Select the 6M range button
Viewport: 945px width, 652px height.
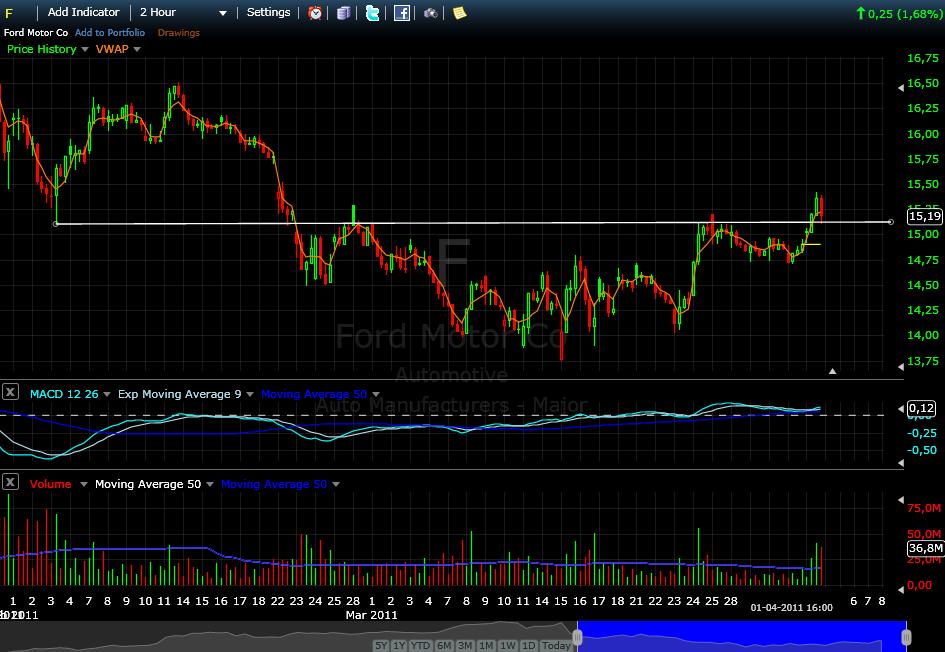pyautogui.click(x=444, y=645)
